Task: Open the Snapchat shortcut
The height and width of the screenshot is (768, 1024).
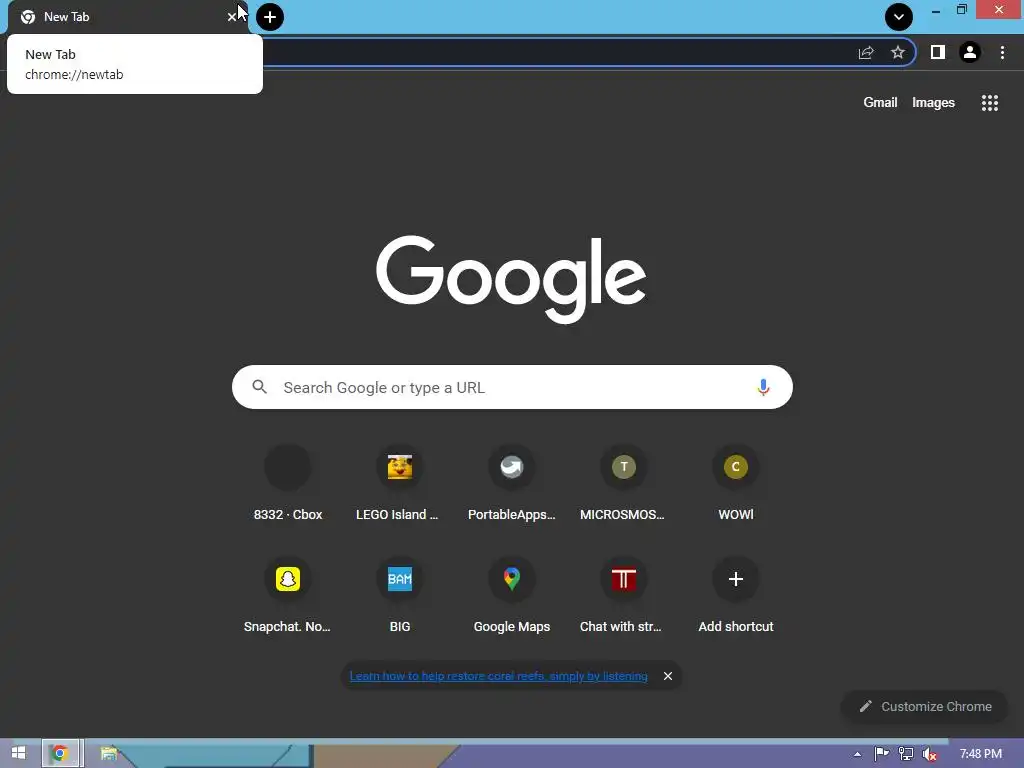Action: coord(287,596)
